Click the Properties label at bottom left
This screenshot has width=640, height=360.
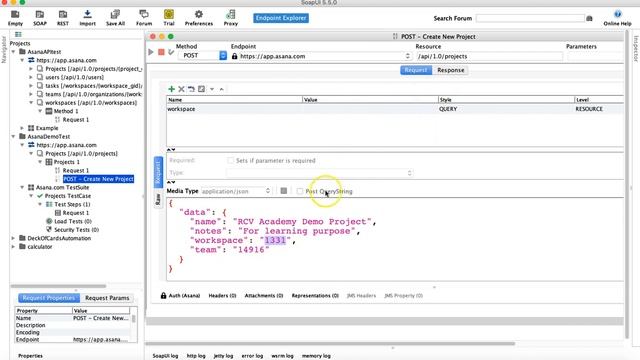(30, 356)
